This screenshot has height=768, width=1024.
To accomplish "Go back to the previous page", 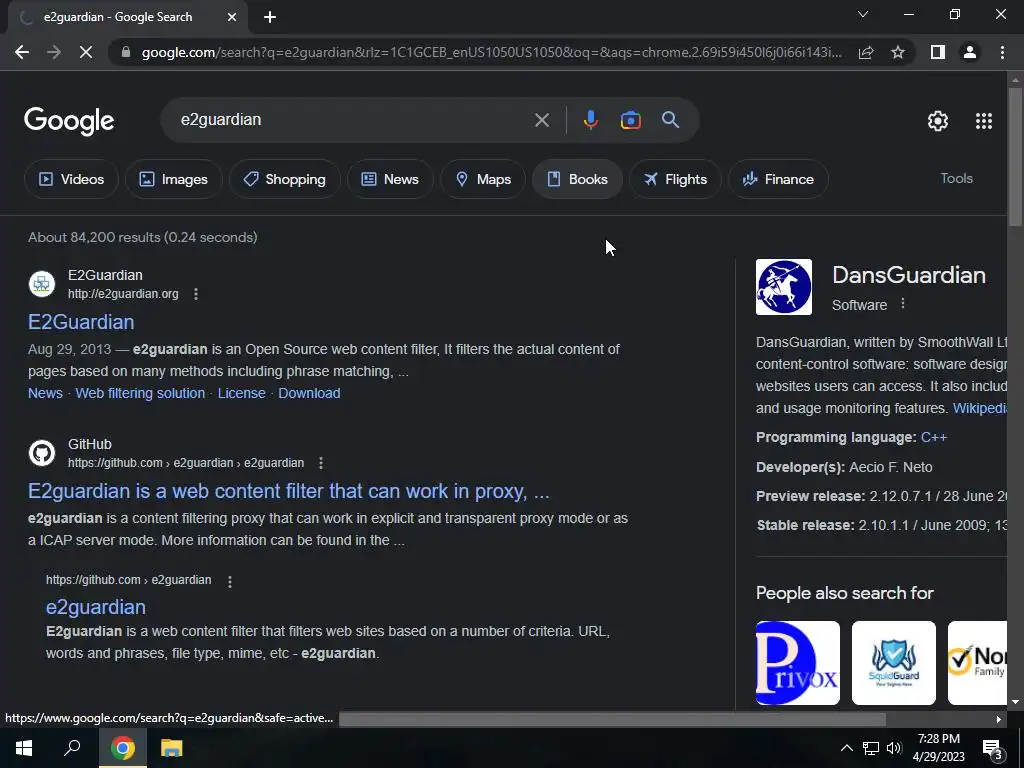I will (x=22, y=52).
